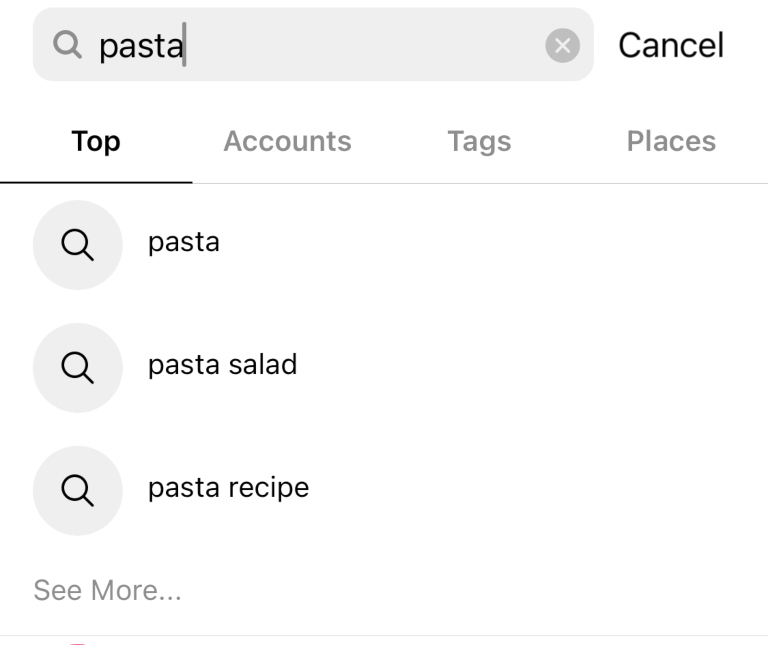768x645 pixels.
Task: Choose the "pasta salad" suggestion text
Action: click(222, 365)
